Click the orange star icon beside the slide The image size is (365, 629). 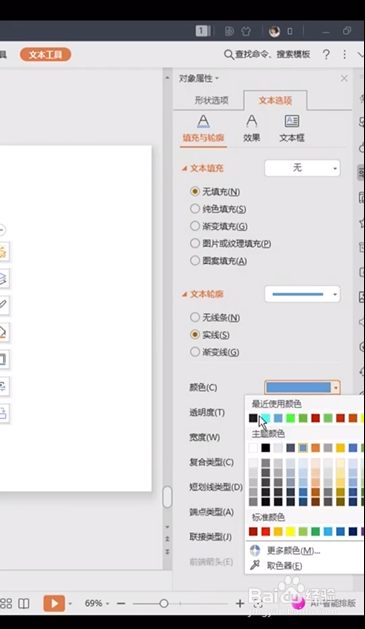pos(3,252)
